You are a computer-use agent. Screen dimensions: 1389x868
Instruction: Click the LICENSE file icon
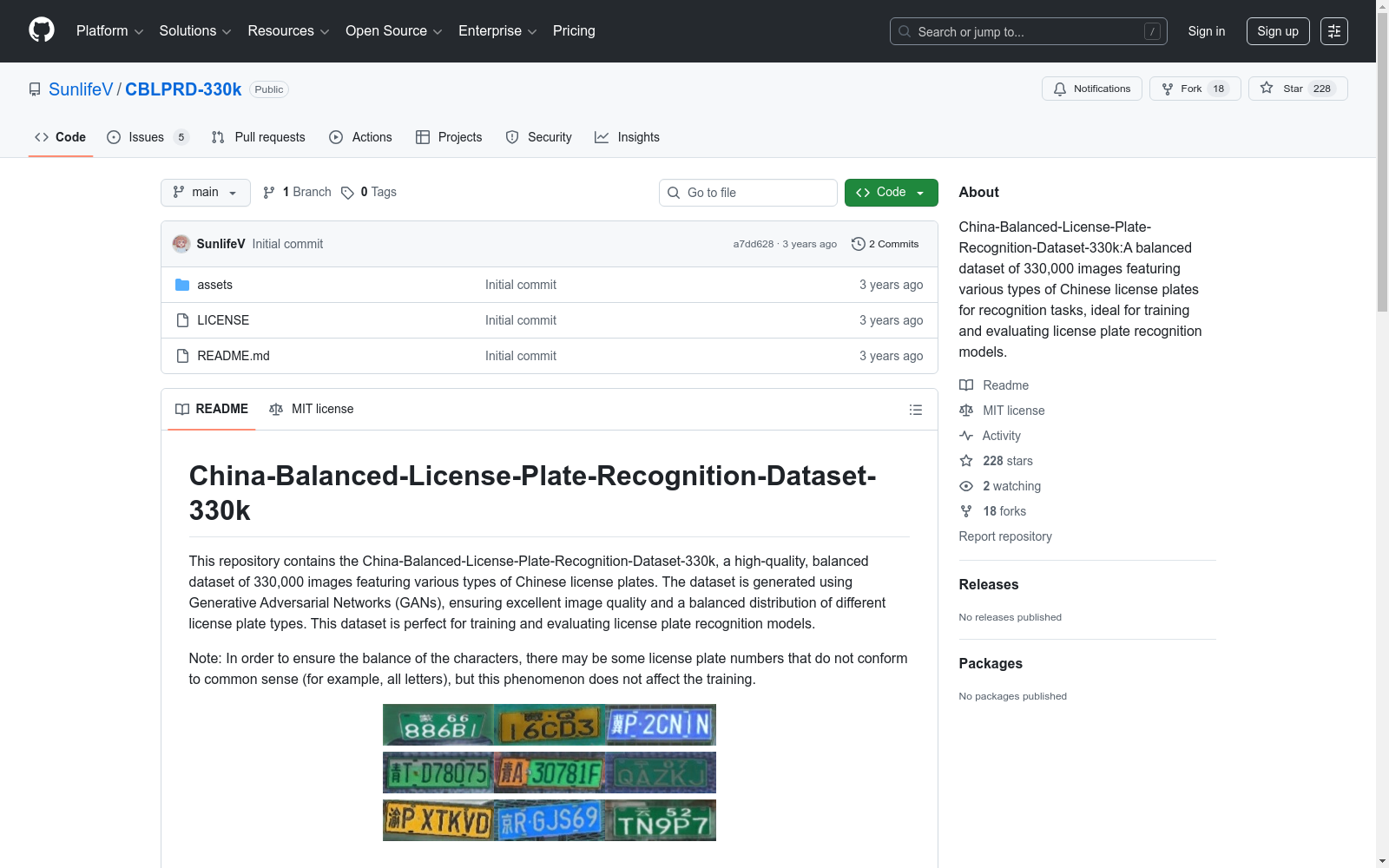[x=182, y=320]
